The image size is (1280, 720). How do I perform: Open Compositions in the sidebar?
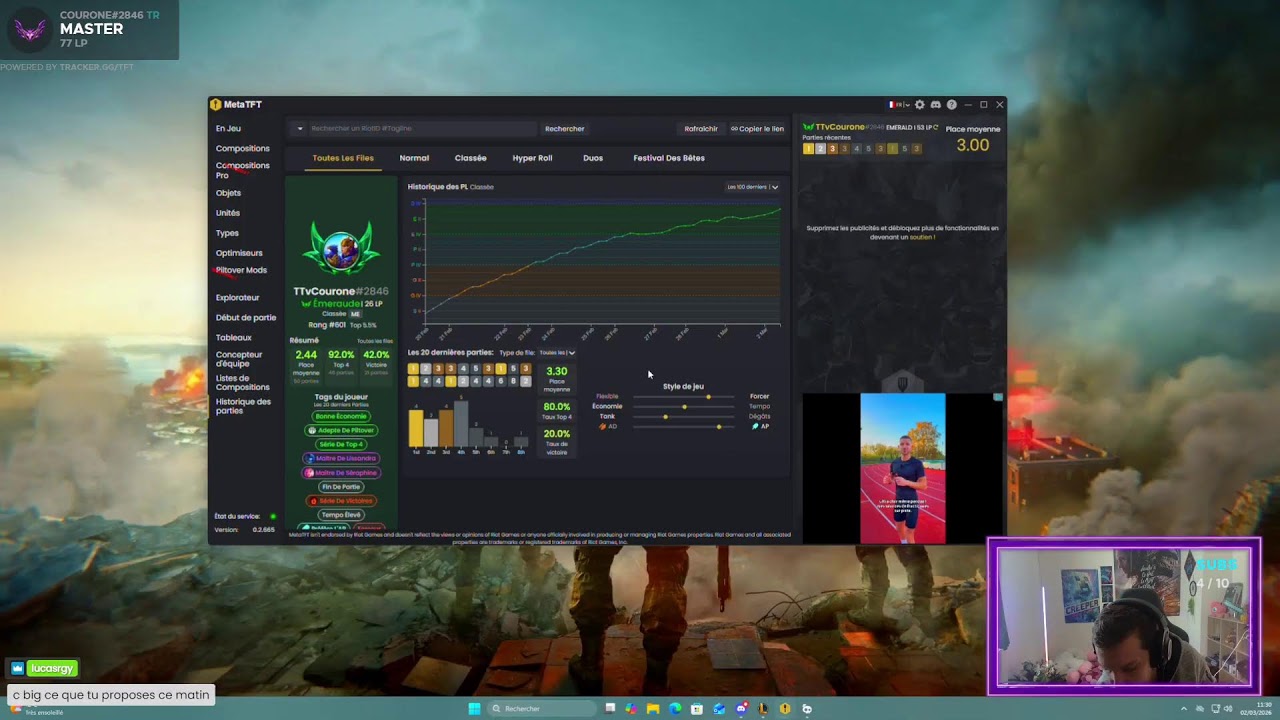tap(242, 149)
